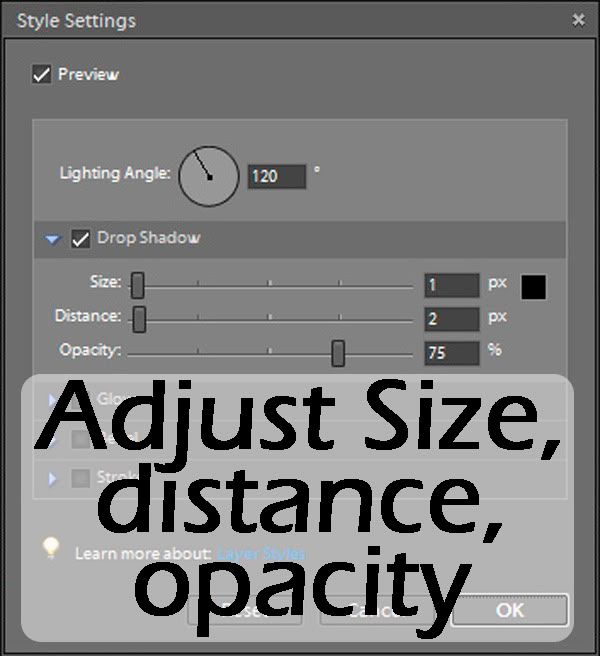The height and width of the screenshot is (656, 600).
Task: Click the Lighting Angle value field
Action: point(277,176)
